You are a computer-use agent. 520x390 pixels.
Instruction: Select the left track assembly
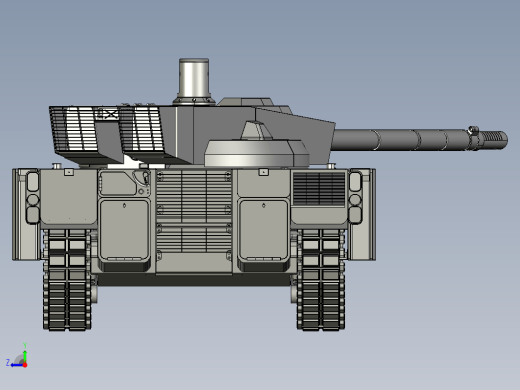67,279
